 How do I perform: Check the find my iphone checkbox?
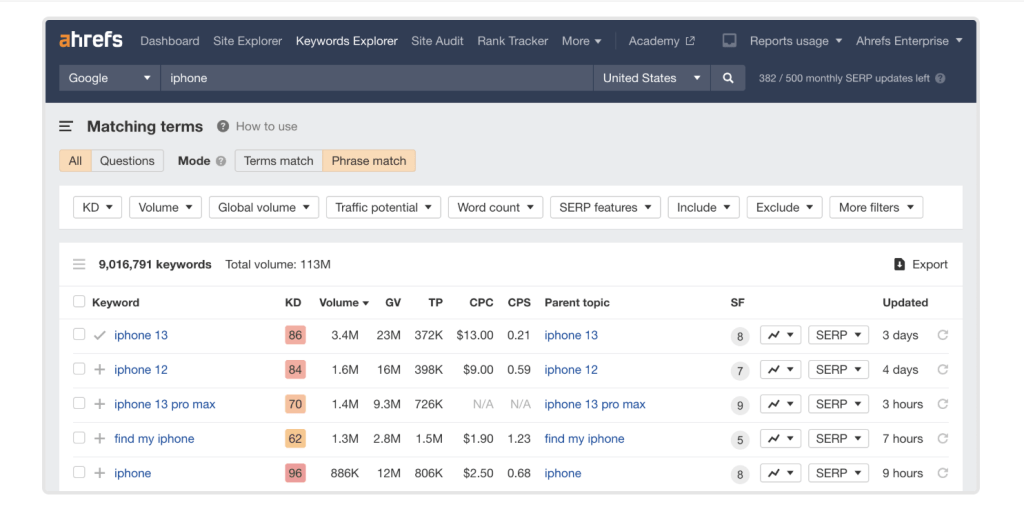(79, 438)
